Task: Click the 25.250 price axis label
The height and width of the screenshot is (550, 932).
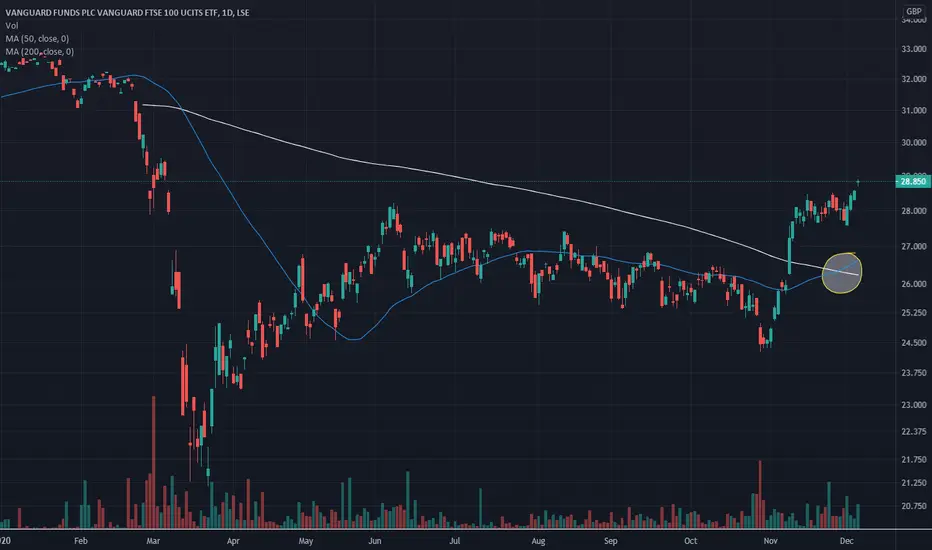Action: [x=914, y=313]
